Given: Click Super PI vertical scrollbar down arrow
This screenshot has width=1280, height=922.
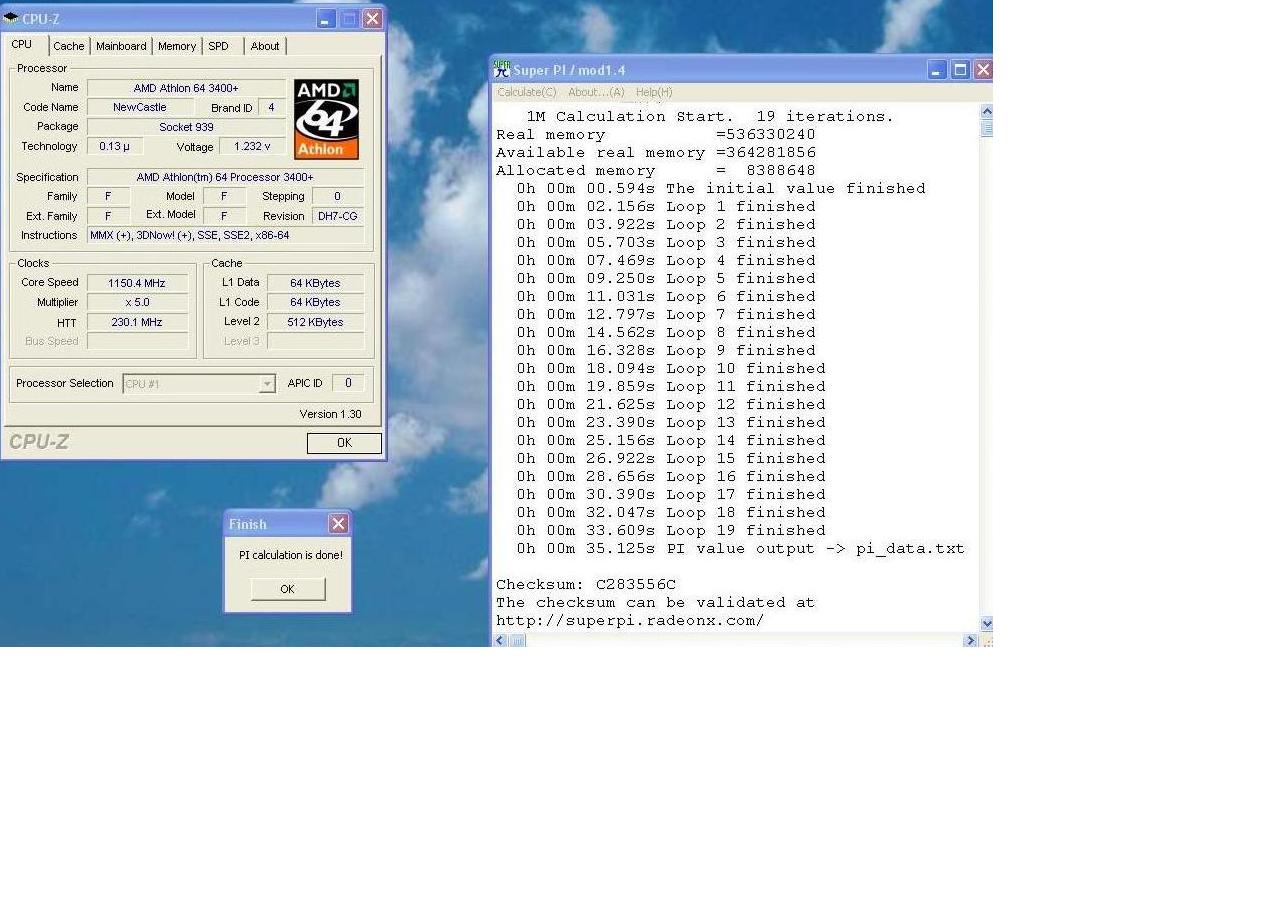Looking at the screenshot, I should pyautogui.click(x=986, y=624).
